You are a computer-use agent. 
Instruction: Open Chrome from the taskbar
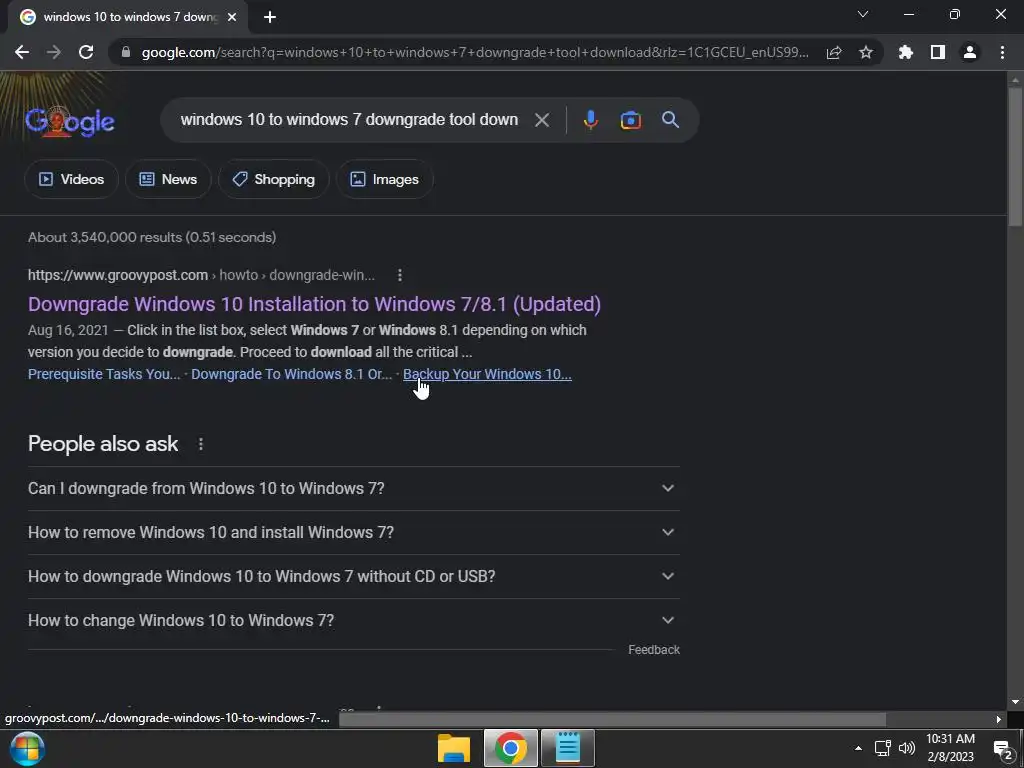click(511, 748)
